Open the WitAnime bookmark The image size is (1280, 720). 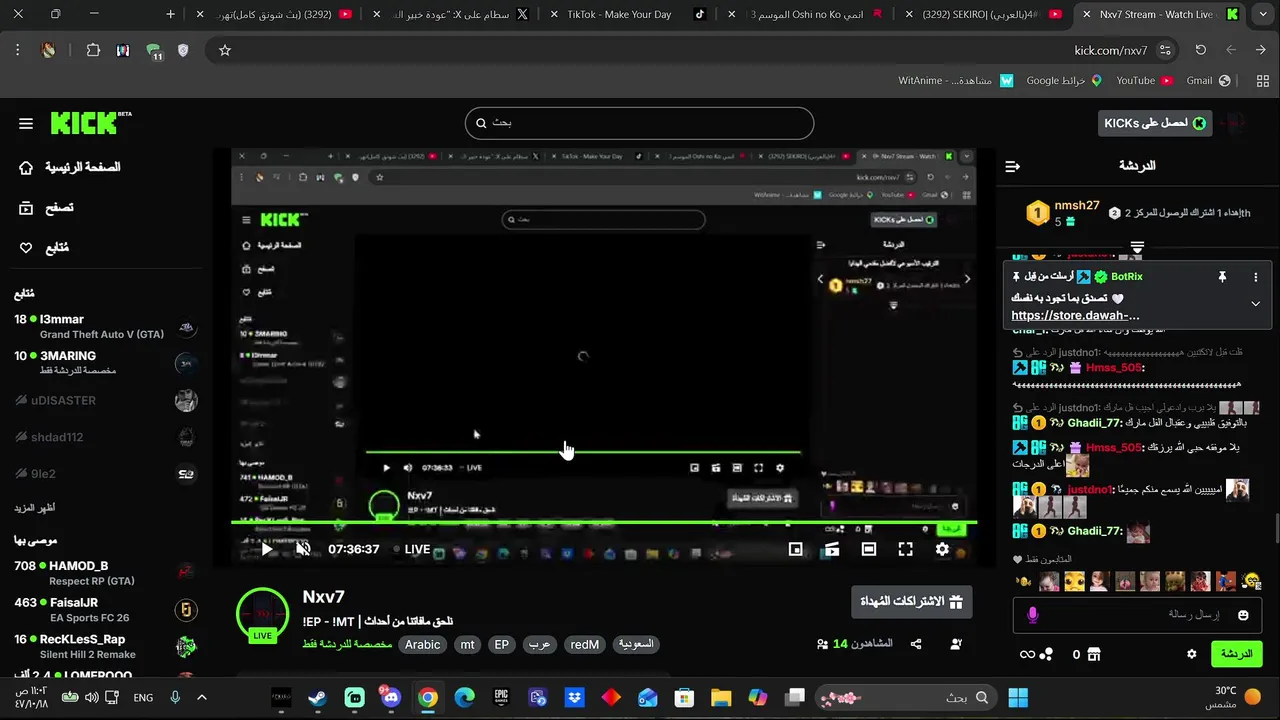coord(956,80)
